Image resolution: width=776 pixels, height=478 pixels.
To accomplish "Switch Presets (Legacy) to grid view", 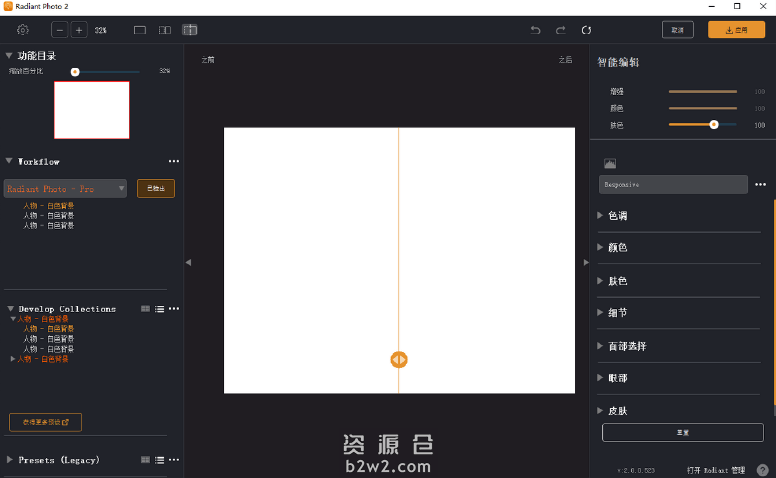I will [x=146, y=460].
